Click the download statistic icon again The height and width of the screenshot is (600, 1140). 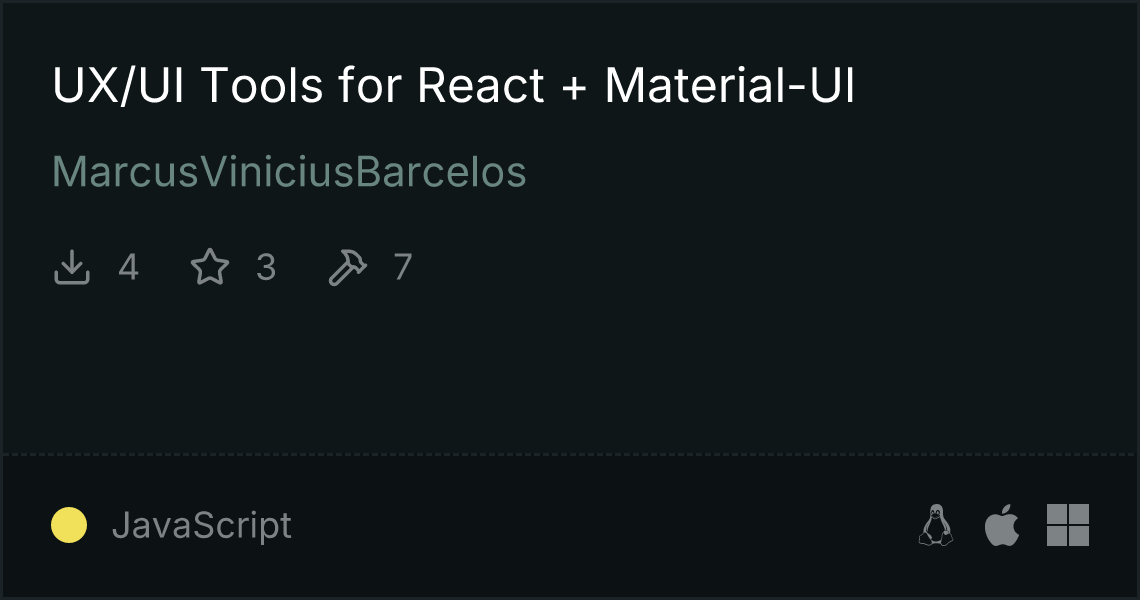(x=70, y=266)
